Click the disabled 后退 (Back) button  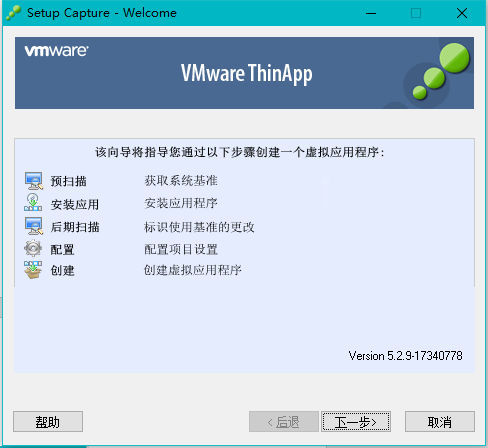(x=284, y=422)
